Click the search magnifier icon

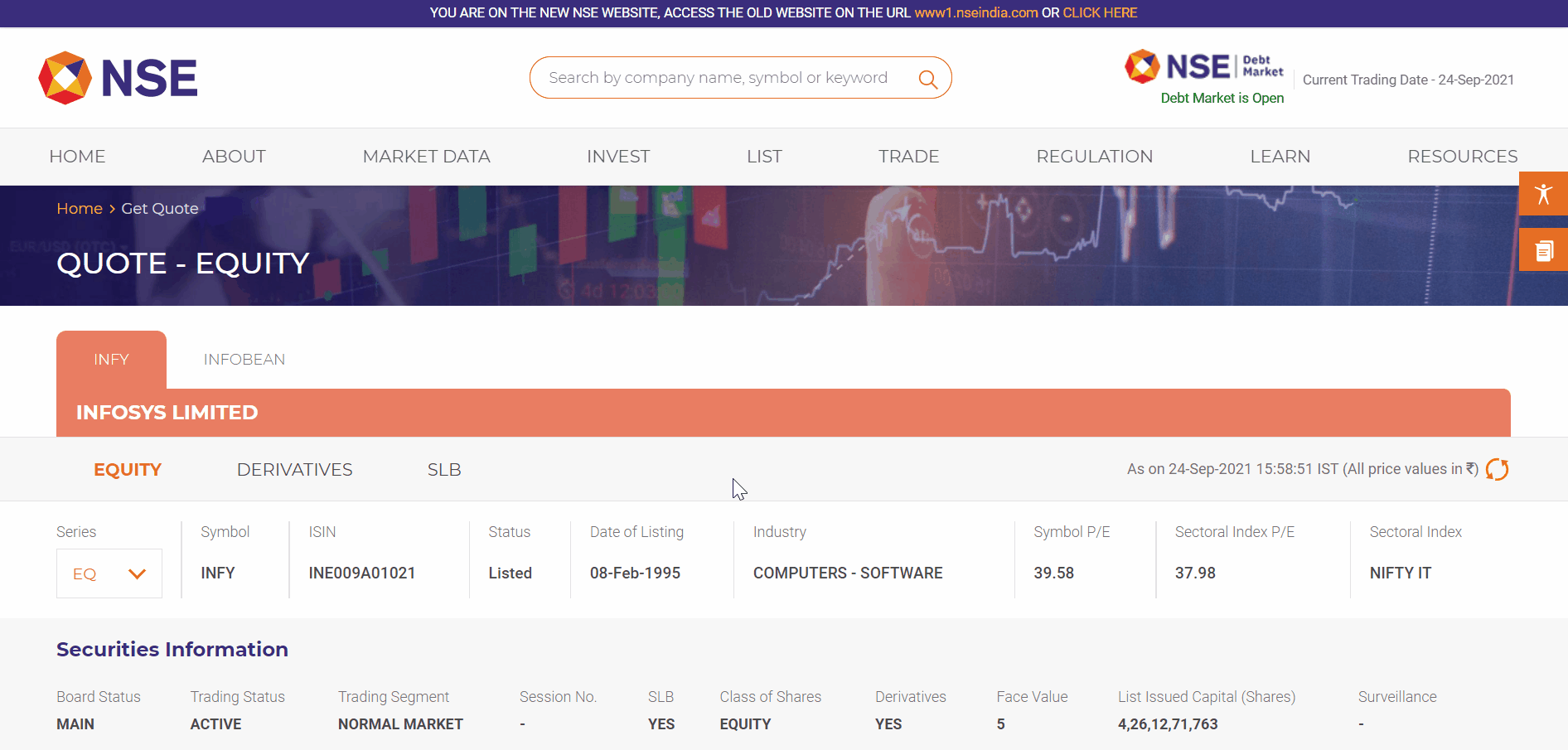927,79
